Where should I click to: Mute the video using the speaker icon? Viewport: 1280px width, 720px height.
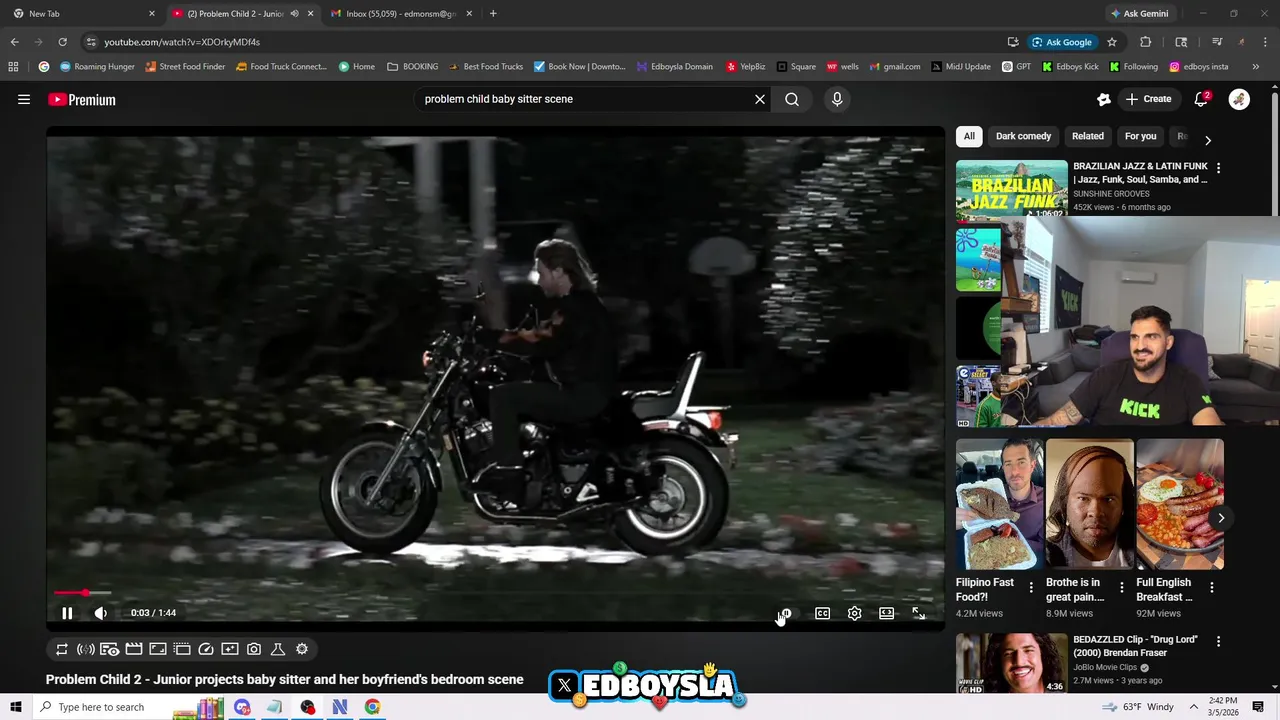100,613
